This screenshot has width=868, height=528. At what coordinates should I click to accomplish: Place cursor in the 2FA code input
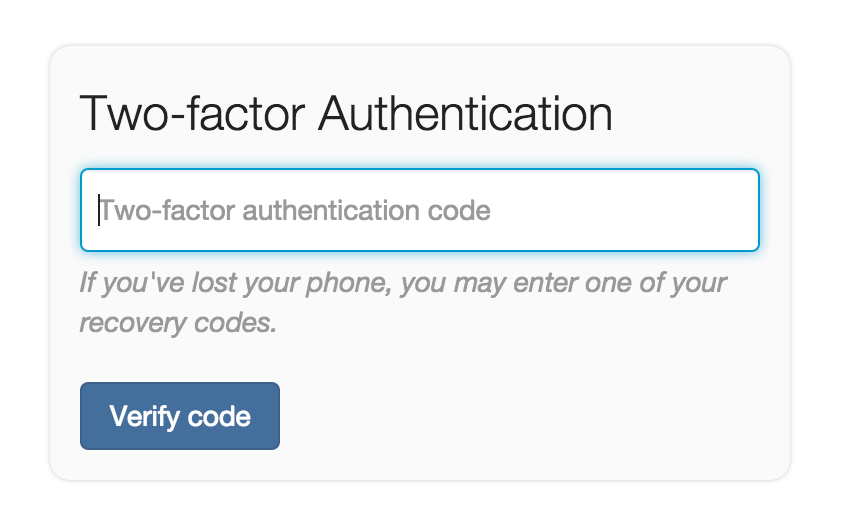[419, 210]
